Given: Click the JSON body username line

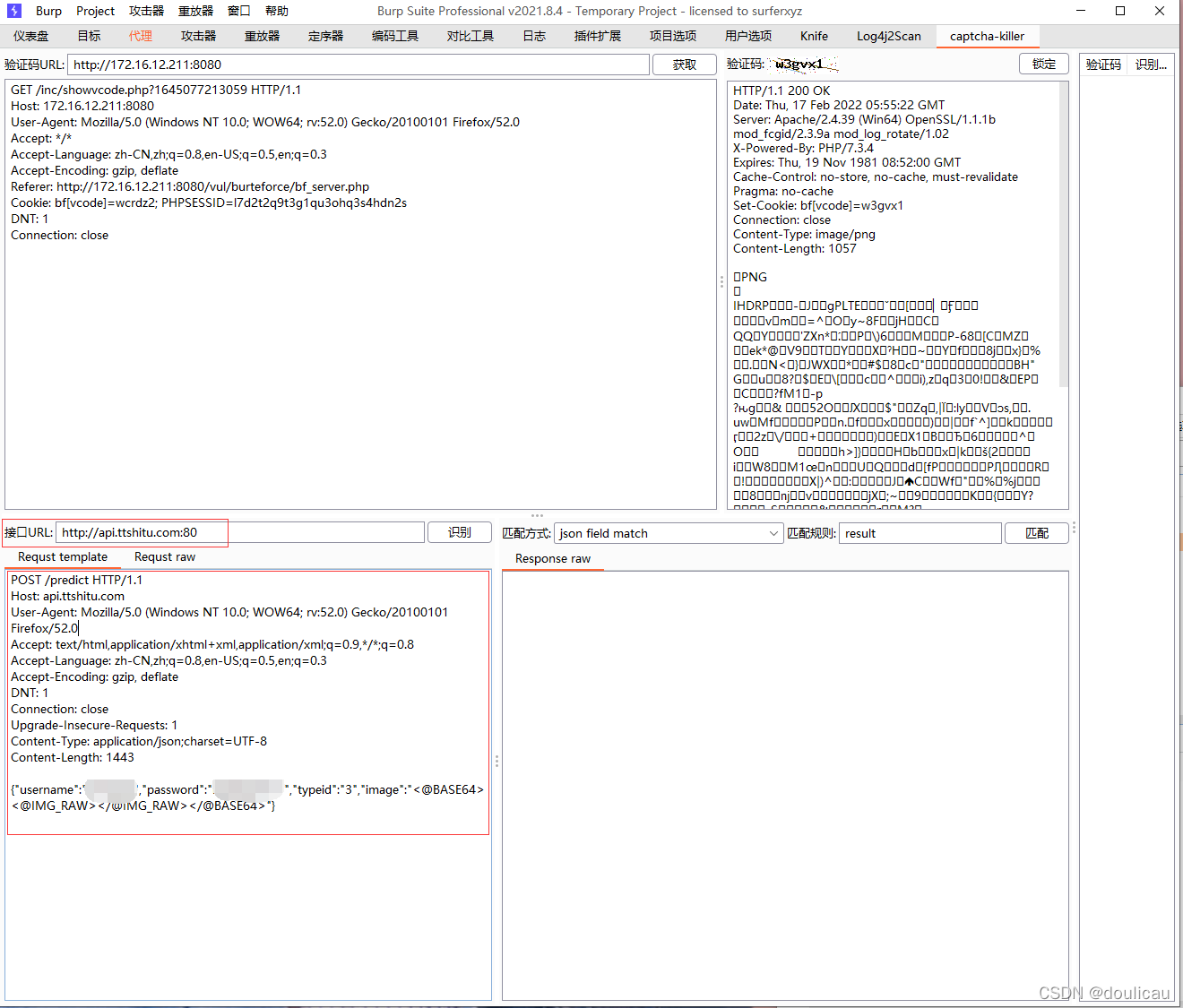Looking at the screenshot, I should [247, 789].
